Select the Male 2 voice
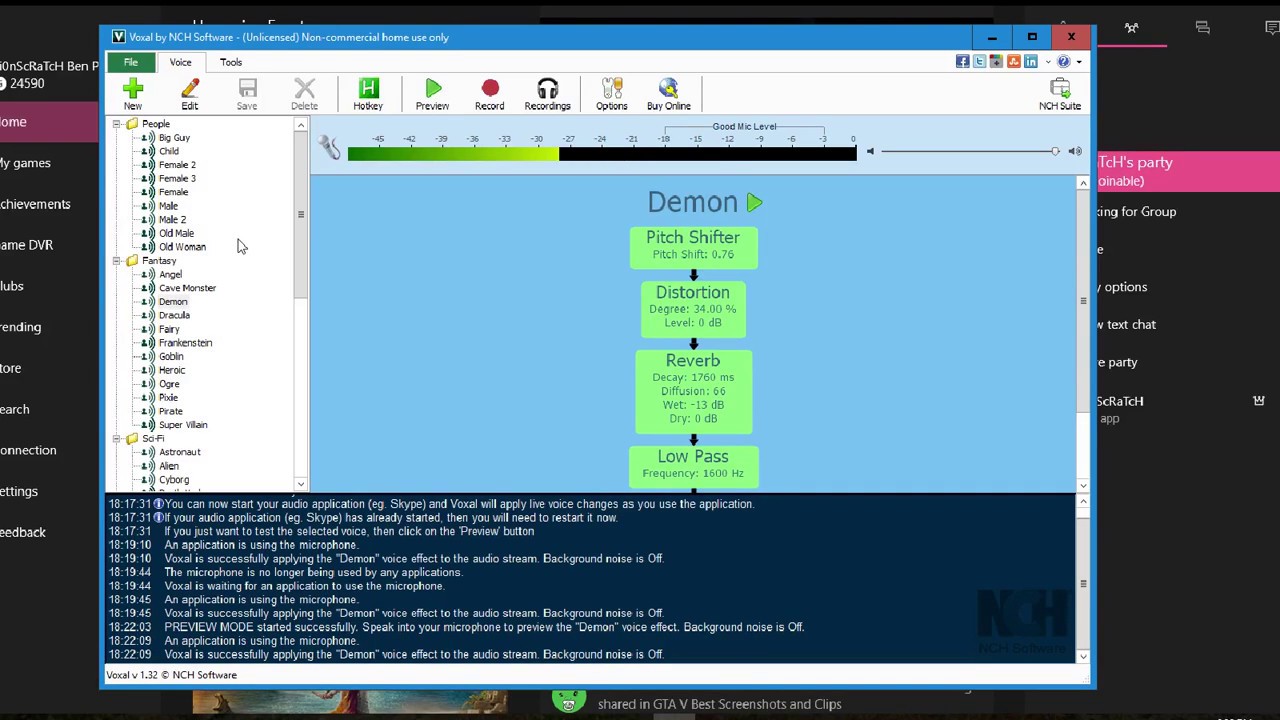Viewport: 1280px width, 720px height. click(x=172, y=220)
